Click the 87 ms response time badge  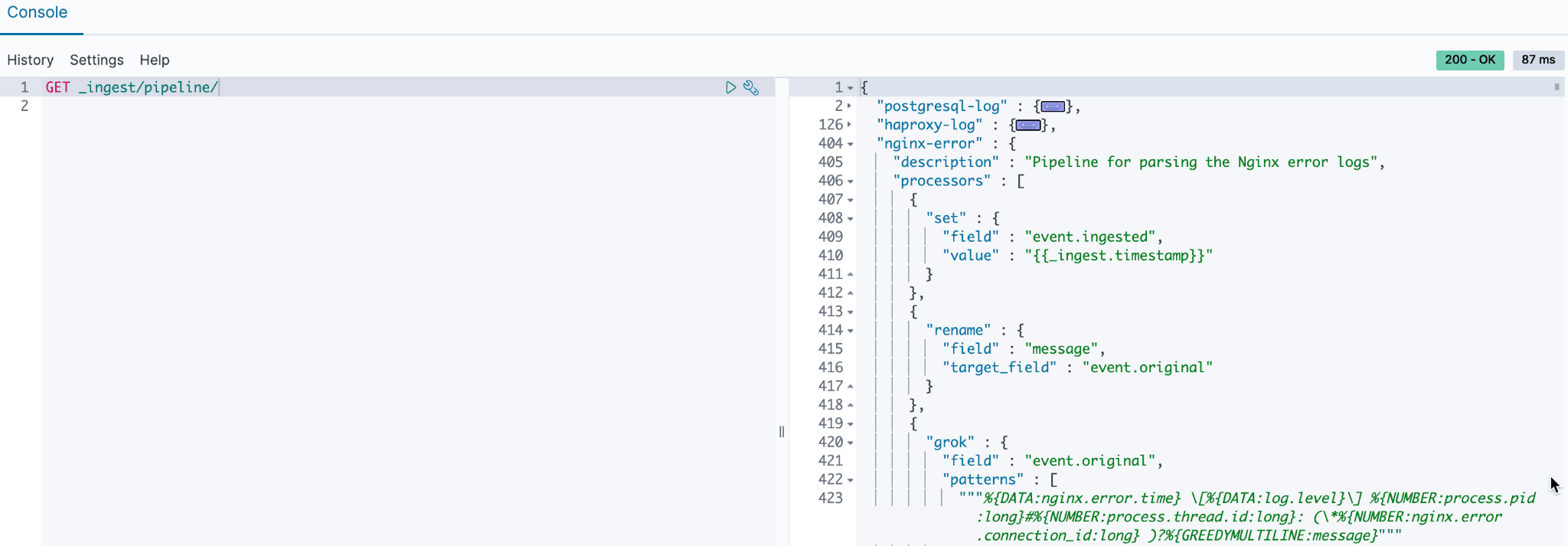[1537, 60]
